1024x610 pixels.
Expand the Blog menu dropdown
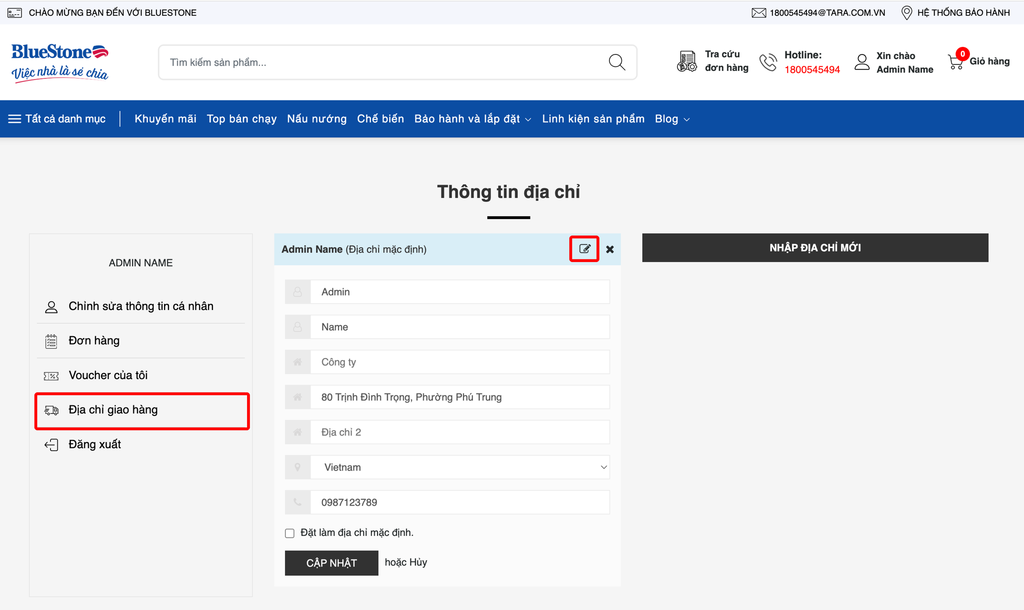click(x=672, y=119)
